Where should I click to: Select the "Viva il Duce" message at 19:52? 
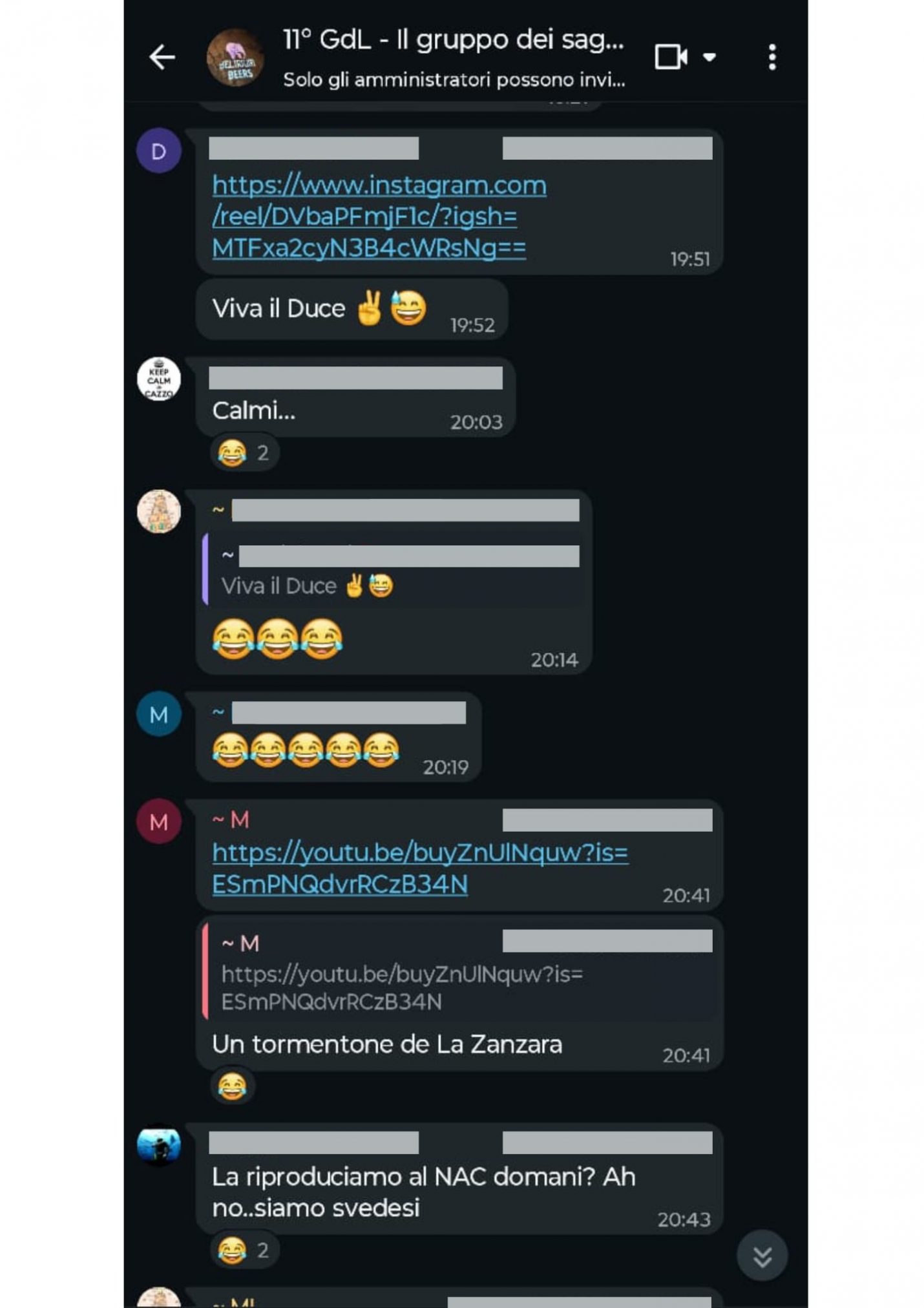click(x=352, y=309)
